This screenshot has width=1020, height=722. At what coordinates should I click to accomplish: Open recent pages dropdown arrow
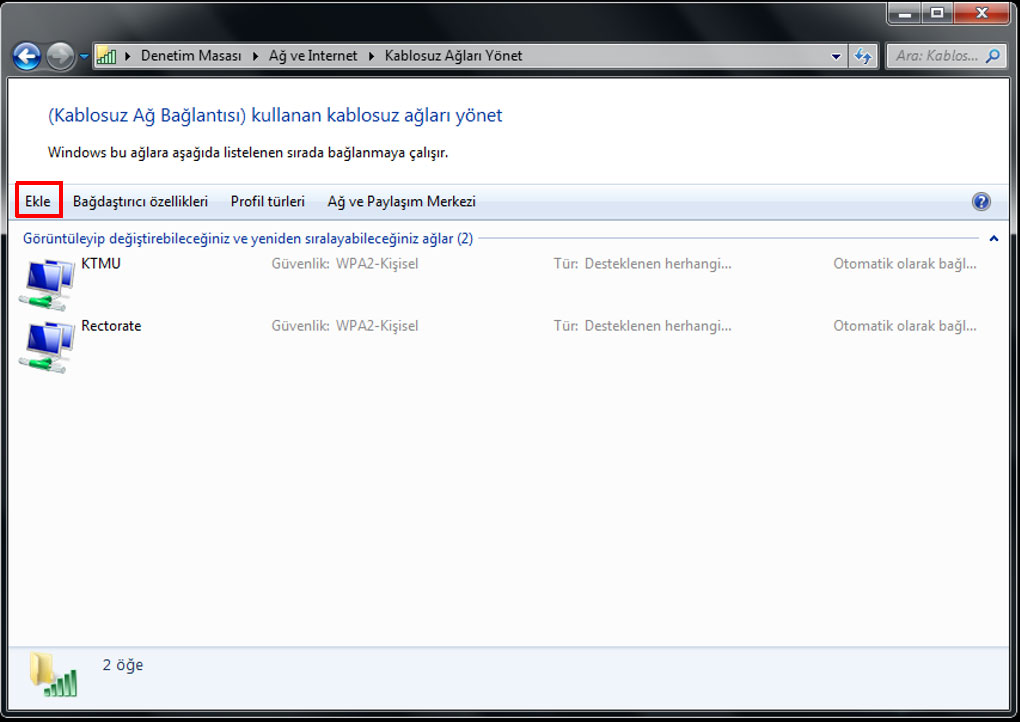click(x=84, y=57)
